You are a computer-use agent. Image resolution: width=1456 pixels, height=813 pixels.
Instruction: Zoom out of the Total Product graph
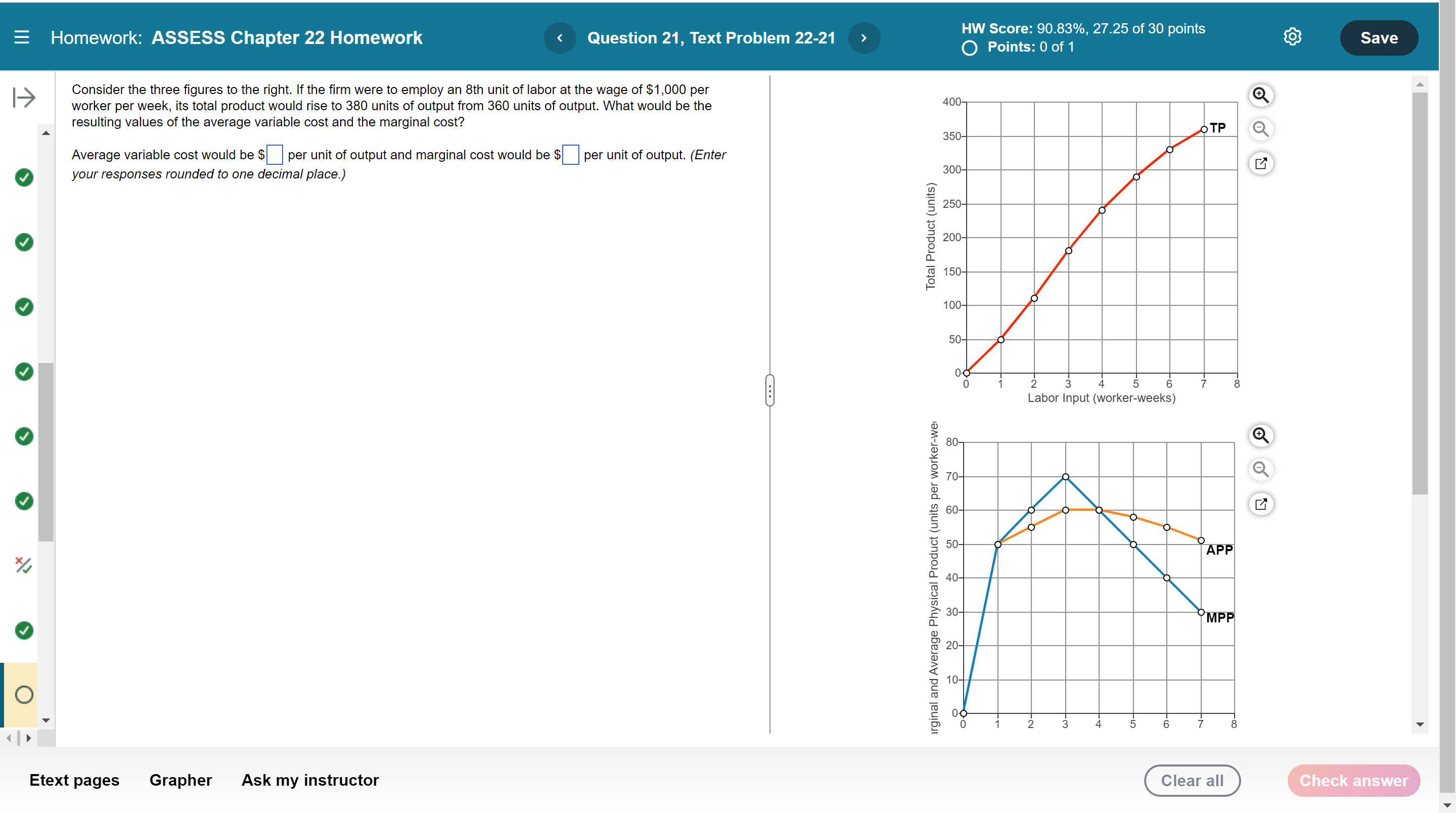click(x=1261, y=129)
